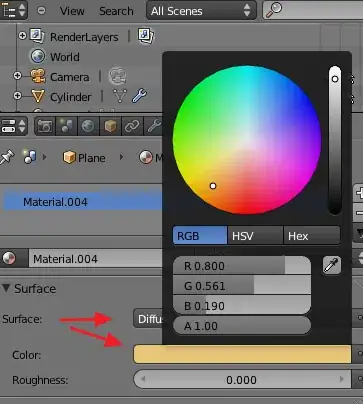Click the Roughness input socket dot
This screenshot has height=404, width=363.
pyautogui.click(x=359, y=379)
